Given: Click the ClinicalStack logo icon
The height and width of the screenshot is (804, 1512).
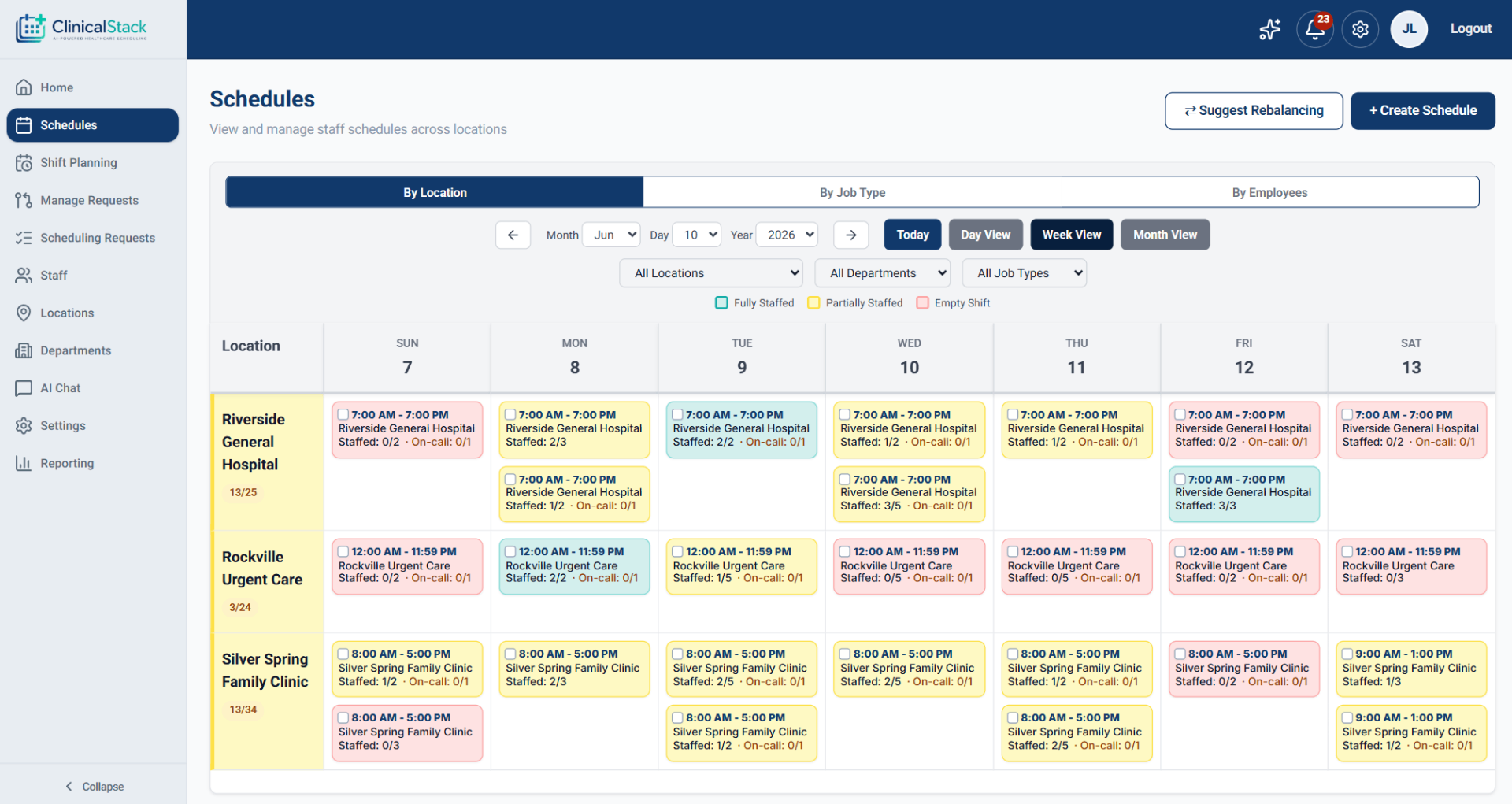Looking at the screenshot, I should click(31, 28).
